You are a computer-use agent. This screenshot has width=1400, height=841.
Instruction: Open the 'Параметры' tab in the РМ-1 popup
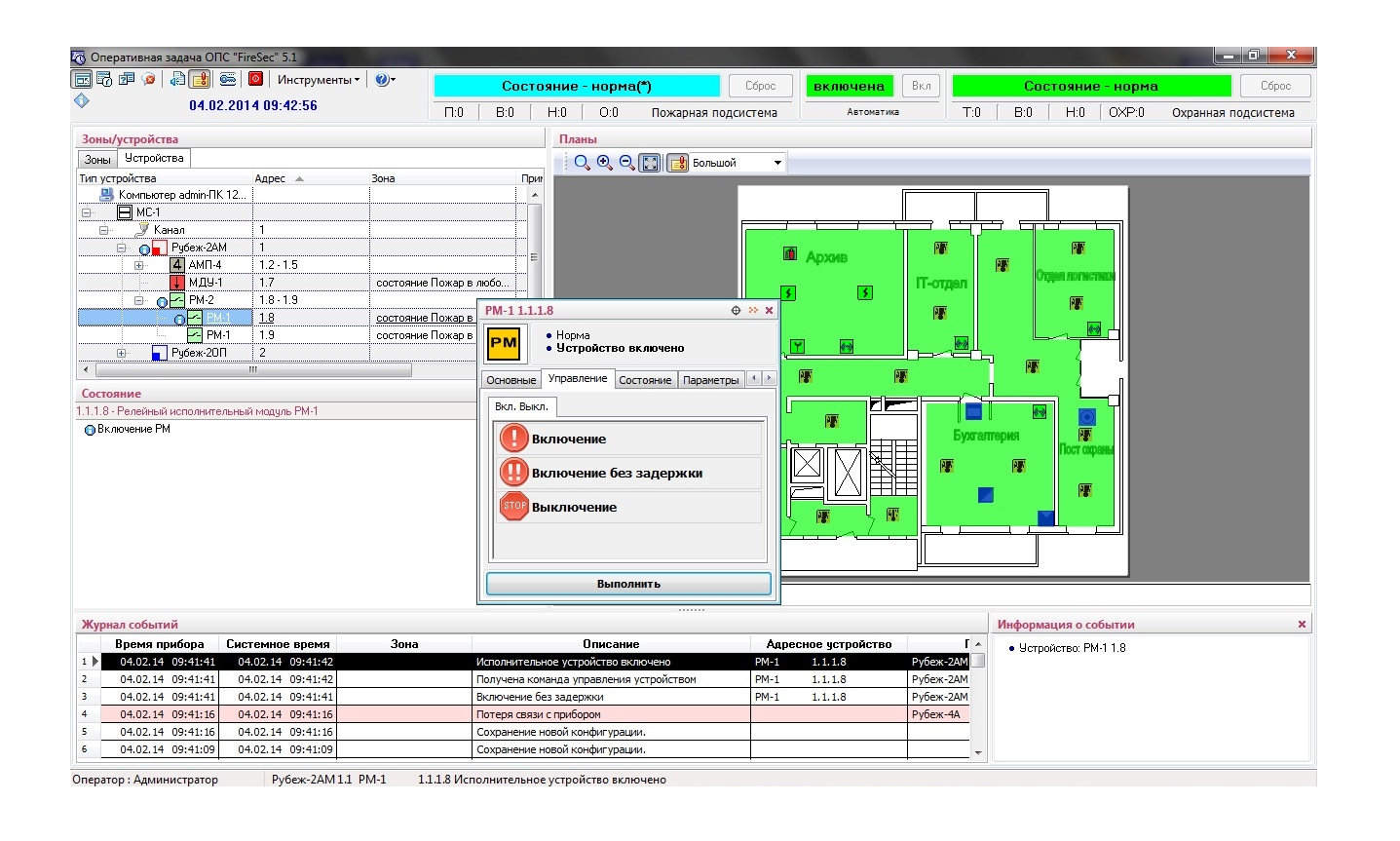[x=710, y=380]
